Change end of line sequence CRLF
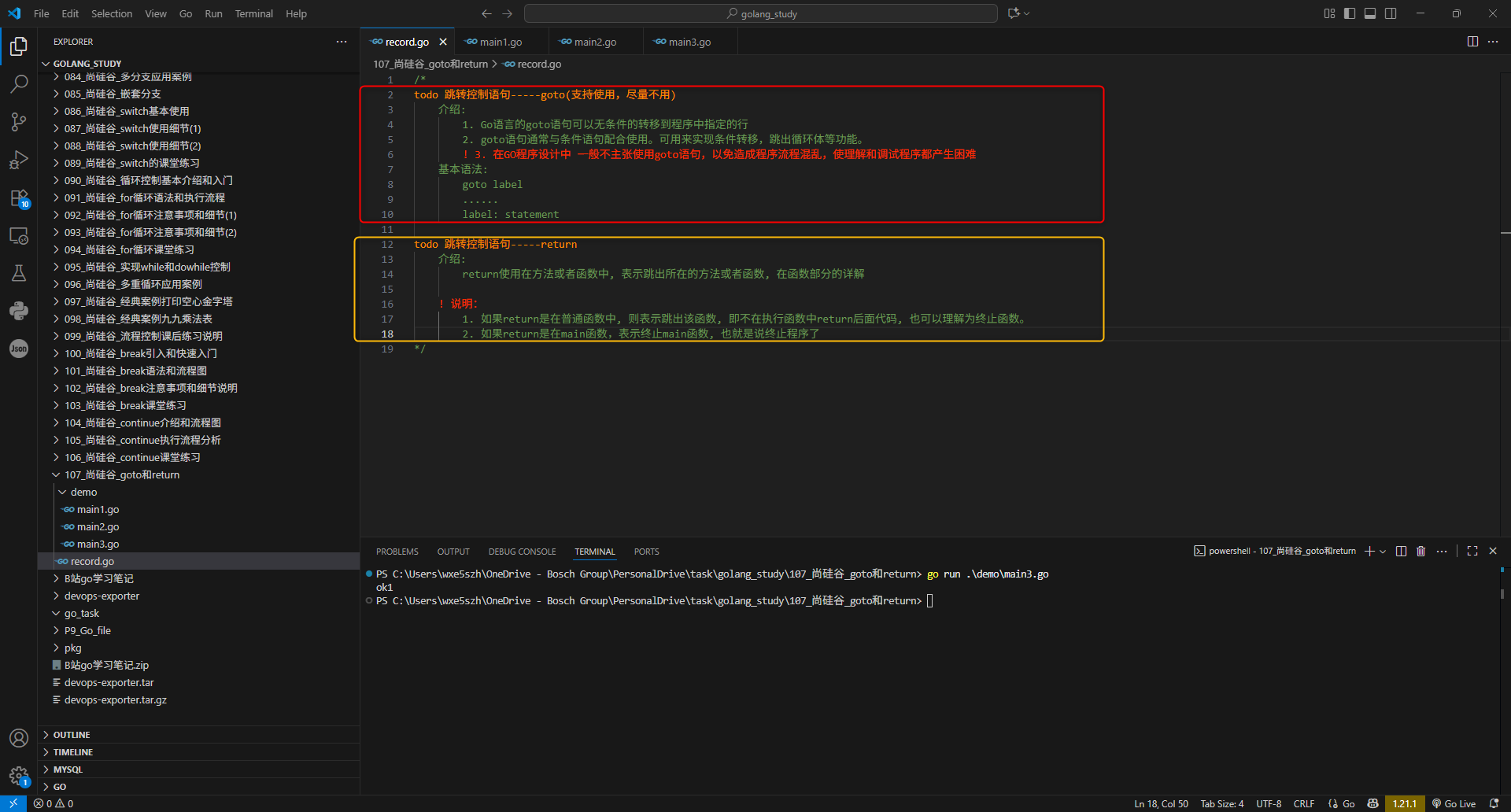This screenshot has width=1511, height=812. point(1304,803)
